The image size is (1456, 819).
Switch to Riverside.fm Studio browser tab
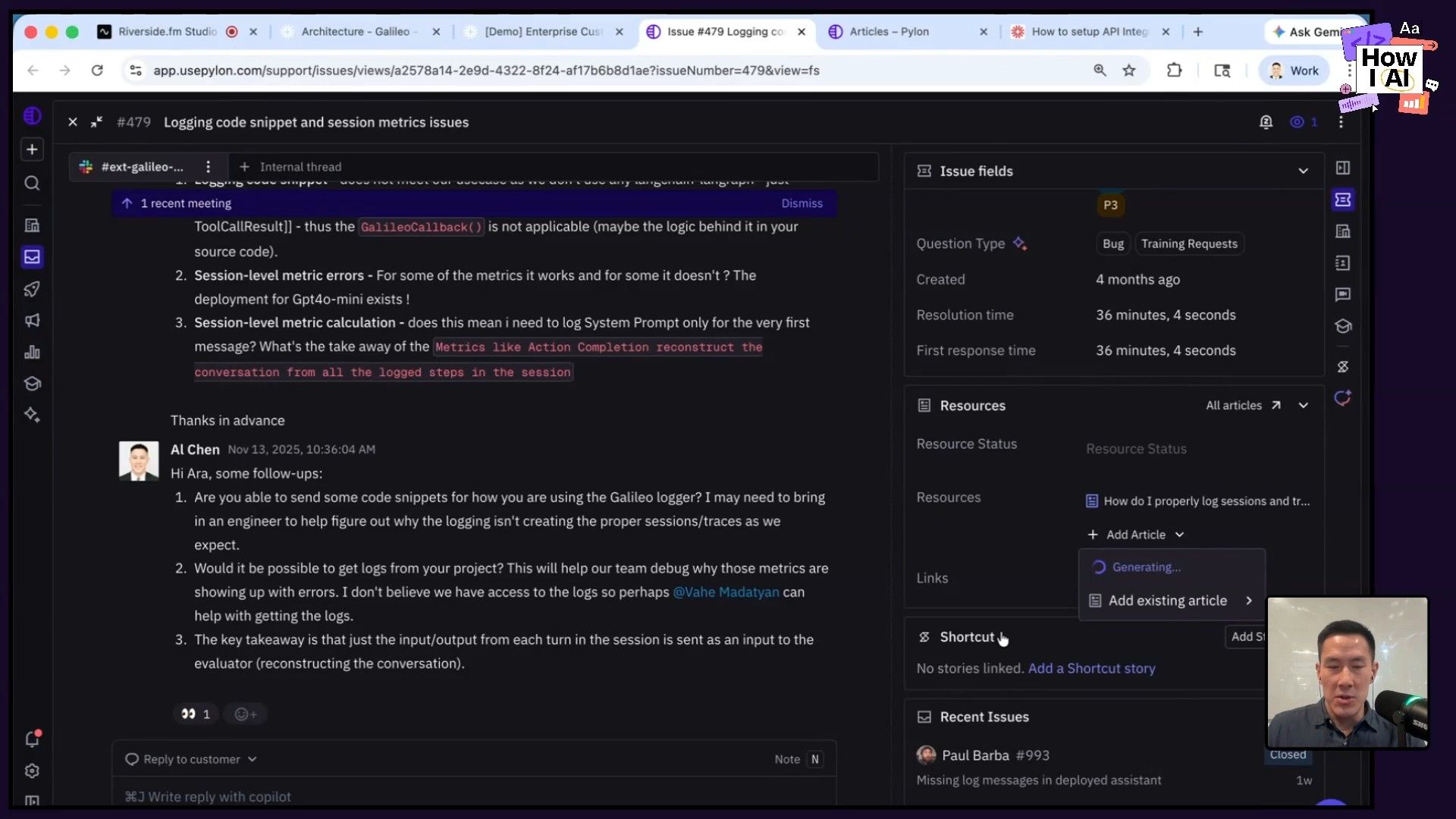[x=168, y=32]
